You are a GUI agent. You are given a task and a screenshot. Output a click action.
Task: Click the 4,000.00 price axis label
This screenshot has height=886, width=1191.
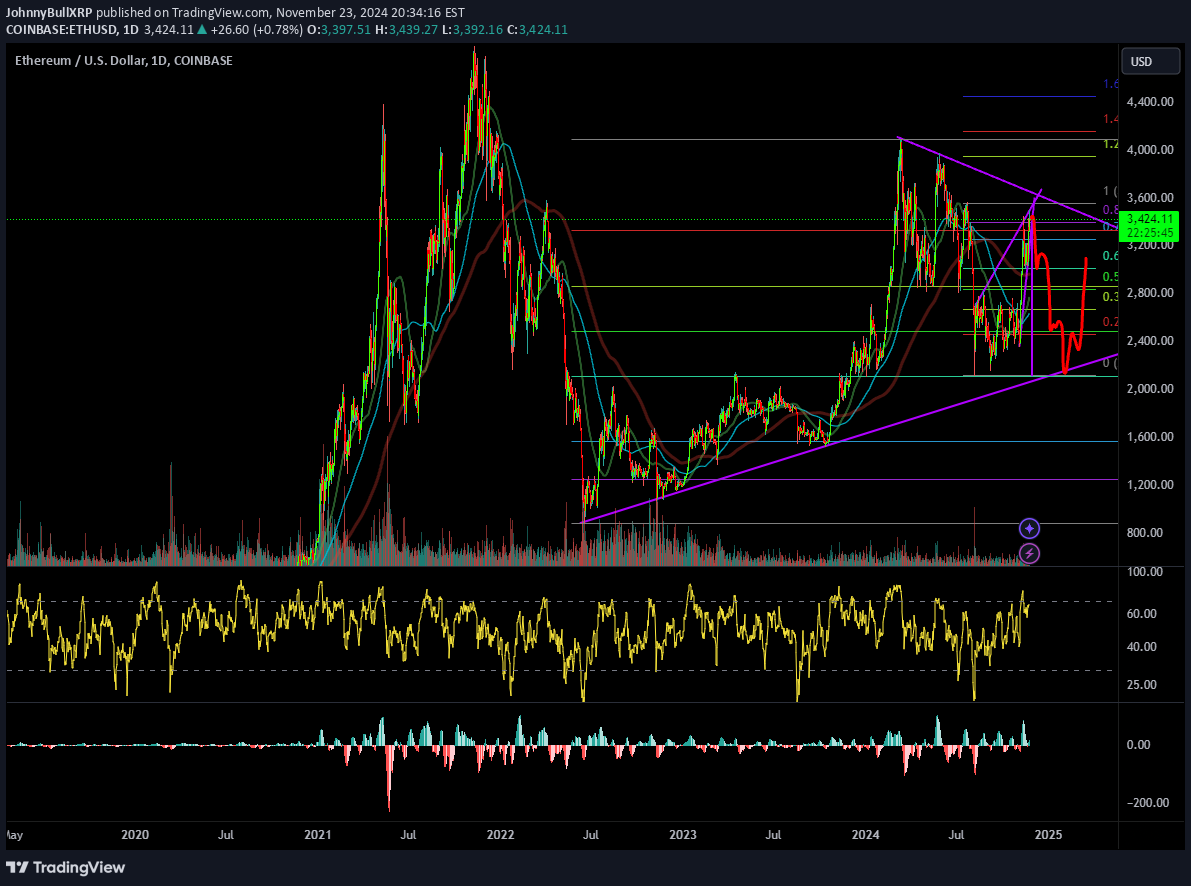coord(1150,150)
